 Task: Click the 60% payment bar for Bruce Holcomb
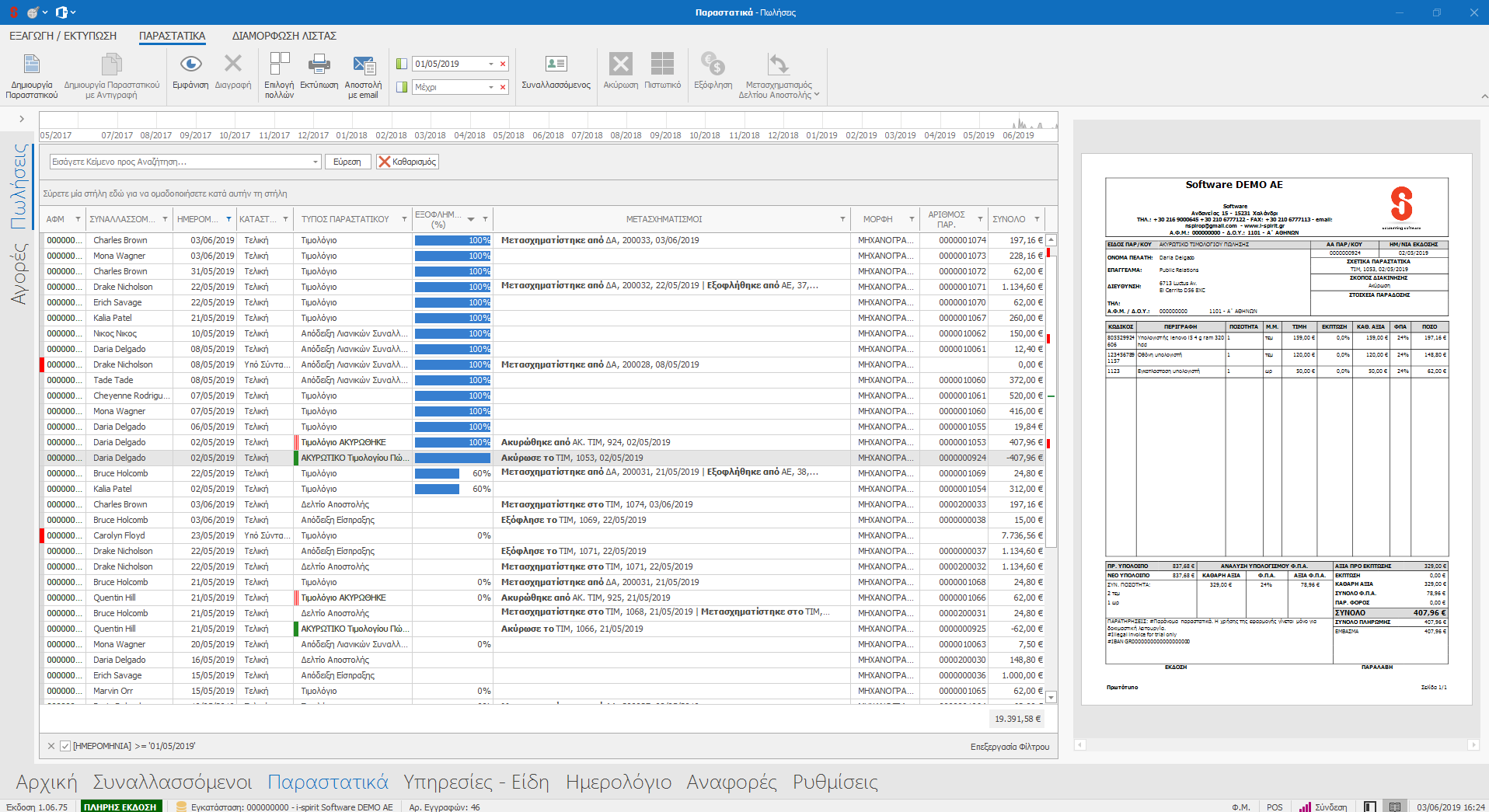point(438,473)
